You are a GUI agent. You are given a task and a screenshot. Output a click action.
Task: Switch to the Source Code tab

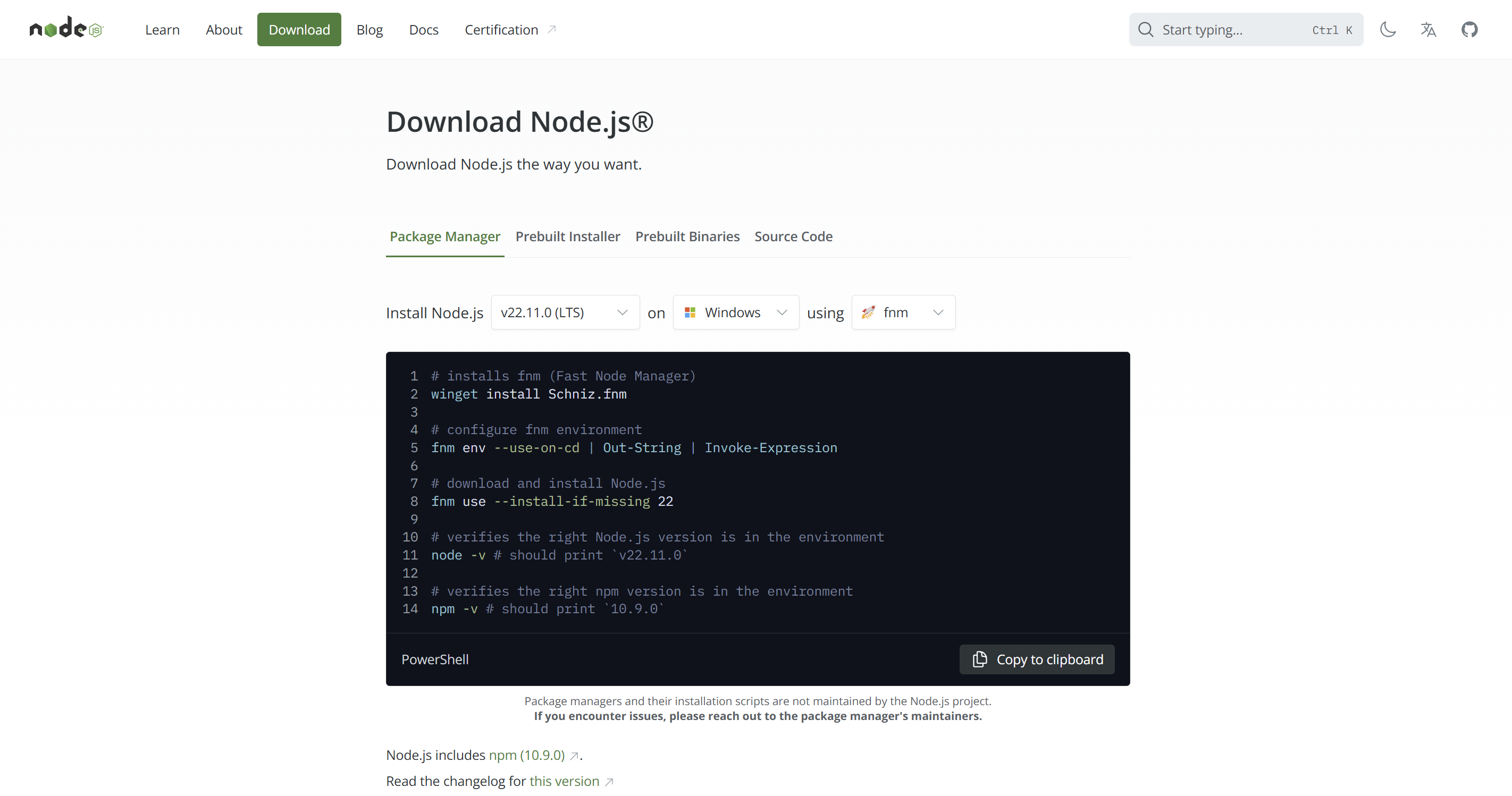tap(793, 236)
